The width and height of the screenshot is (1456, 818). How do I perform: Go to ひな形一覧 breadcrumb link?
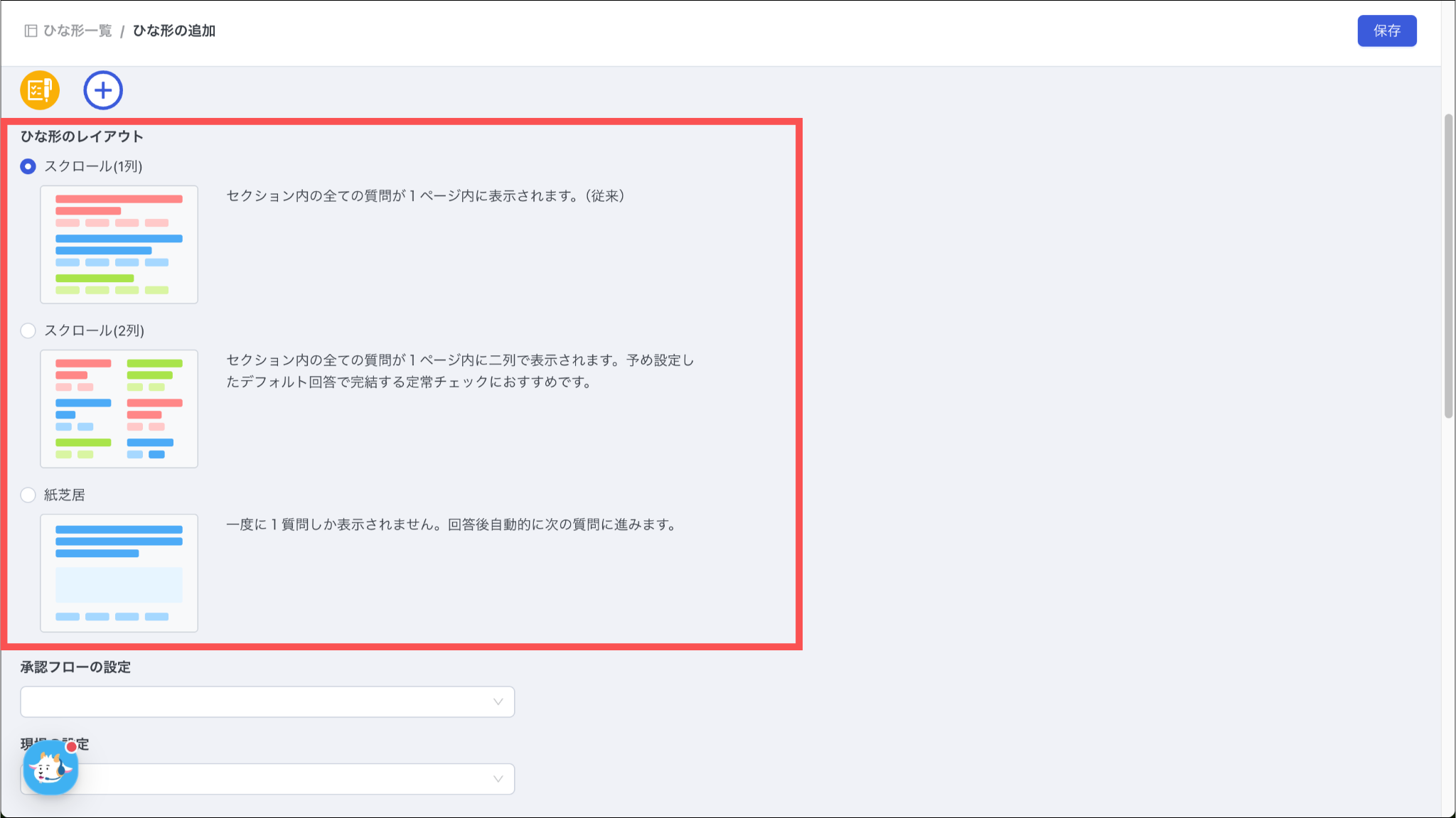(x=77, y=31)
